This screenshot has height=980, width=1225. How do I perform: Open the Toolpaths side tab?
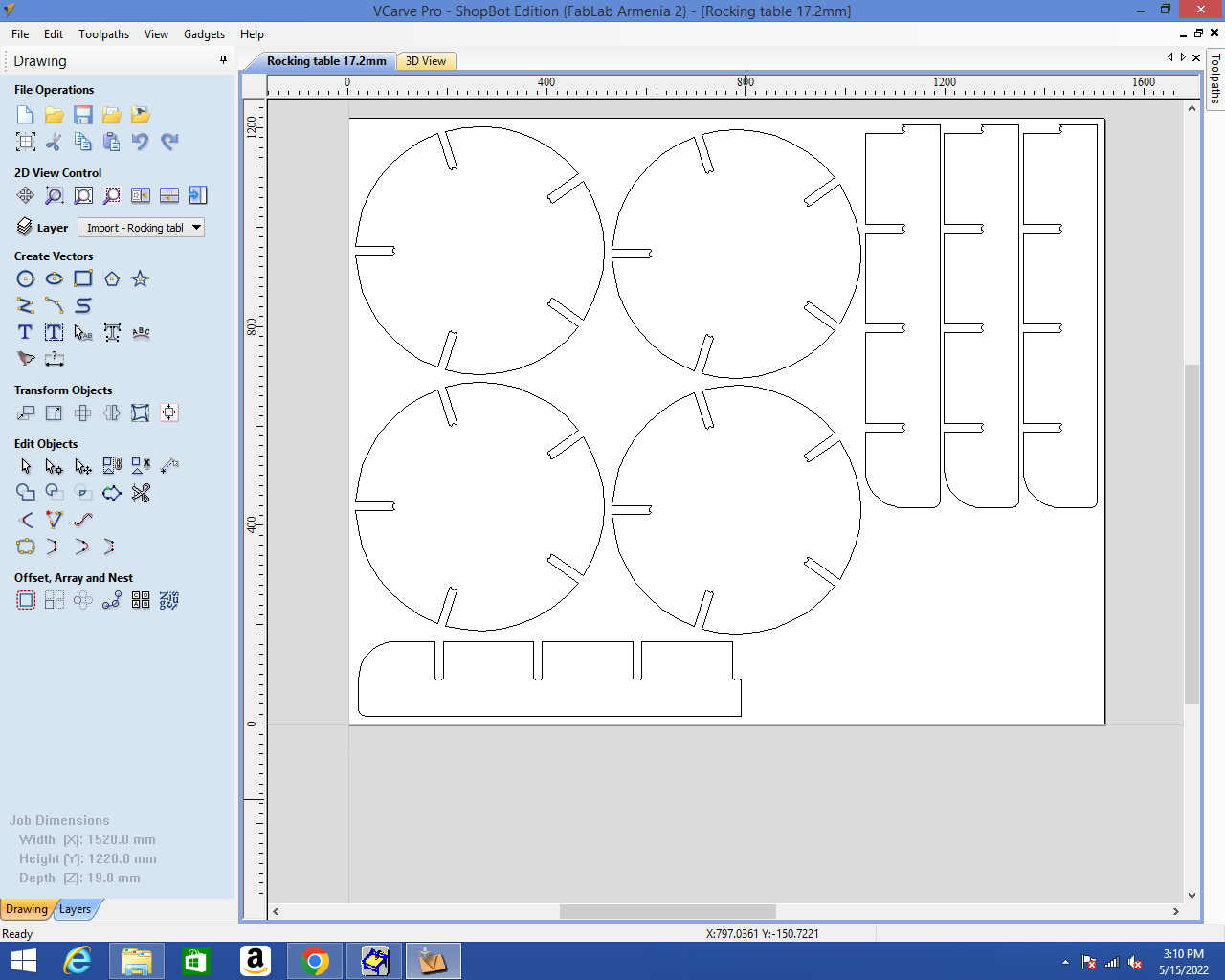click(1215, 78)
